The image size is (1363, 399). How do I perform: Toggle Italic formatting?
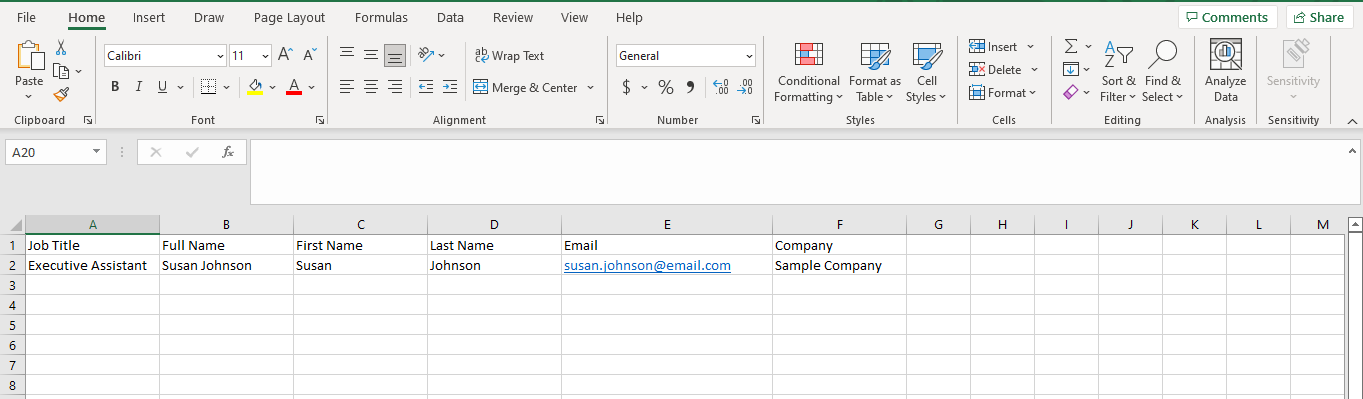[x=139, y=87]
